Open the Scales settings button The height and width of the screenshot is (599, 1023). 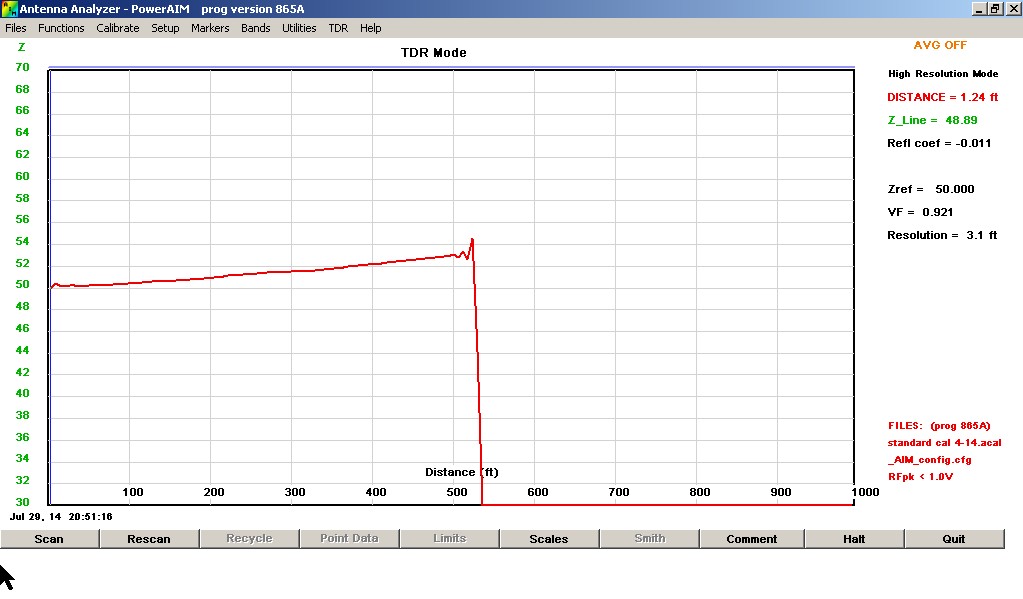548,539
